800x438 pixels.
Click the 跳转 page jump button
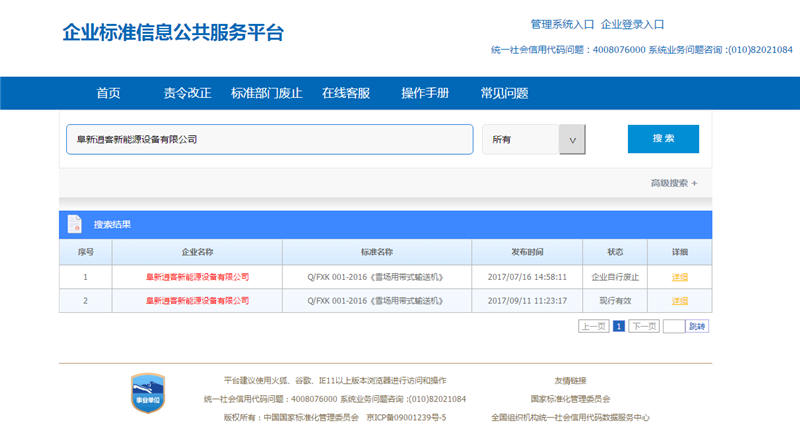(697, 326)
